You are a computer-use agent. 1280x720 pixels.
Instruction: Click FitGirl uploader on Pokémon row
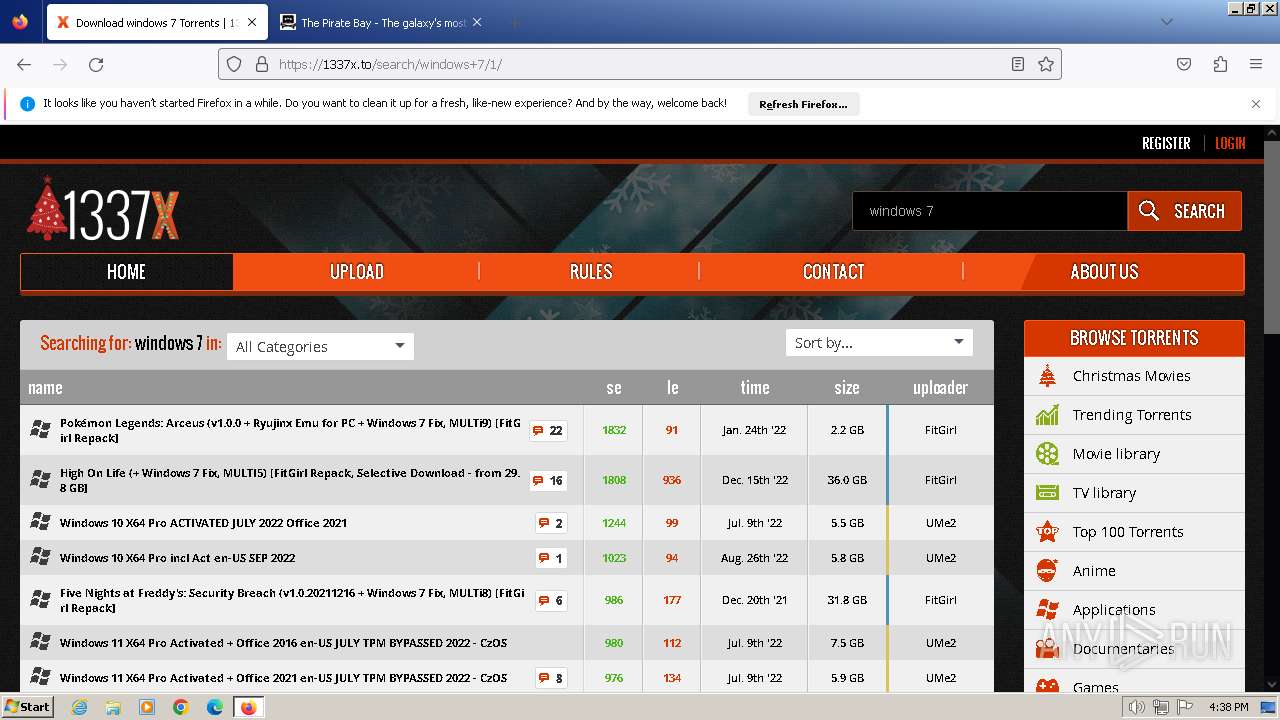tap(940, 430)
